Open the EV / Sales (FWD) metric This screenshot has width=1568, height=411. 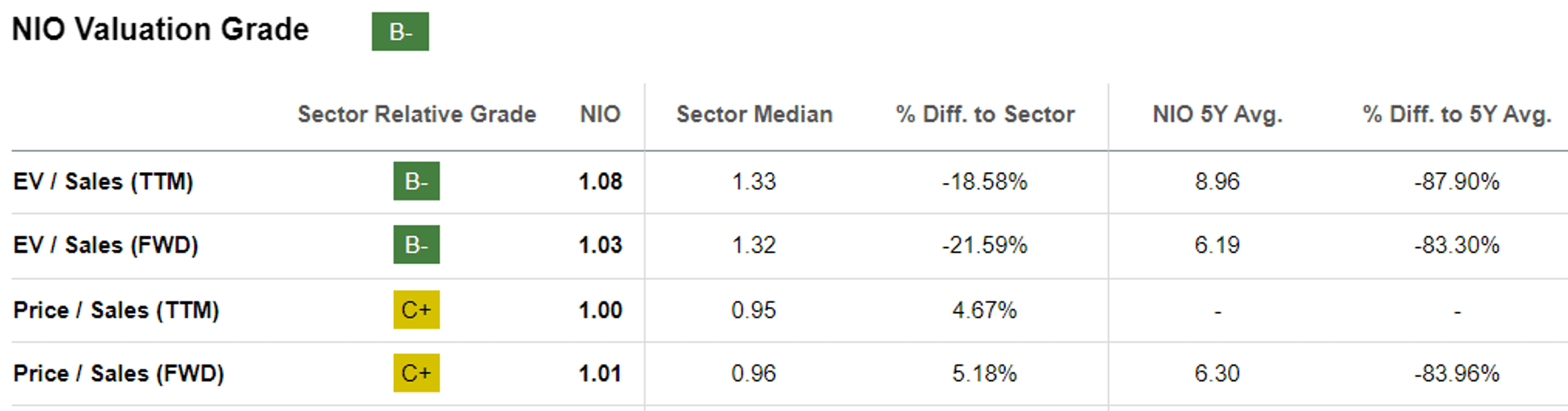pos(106,245)
